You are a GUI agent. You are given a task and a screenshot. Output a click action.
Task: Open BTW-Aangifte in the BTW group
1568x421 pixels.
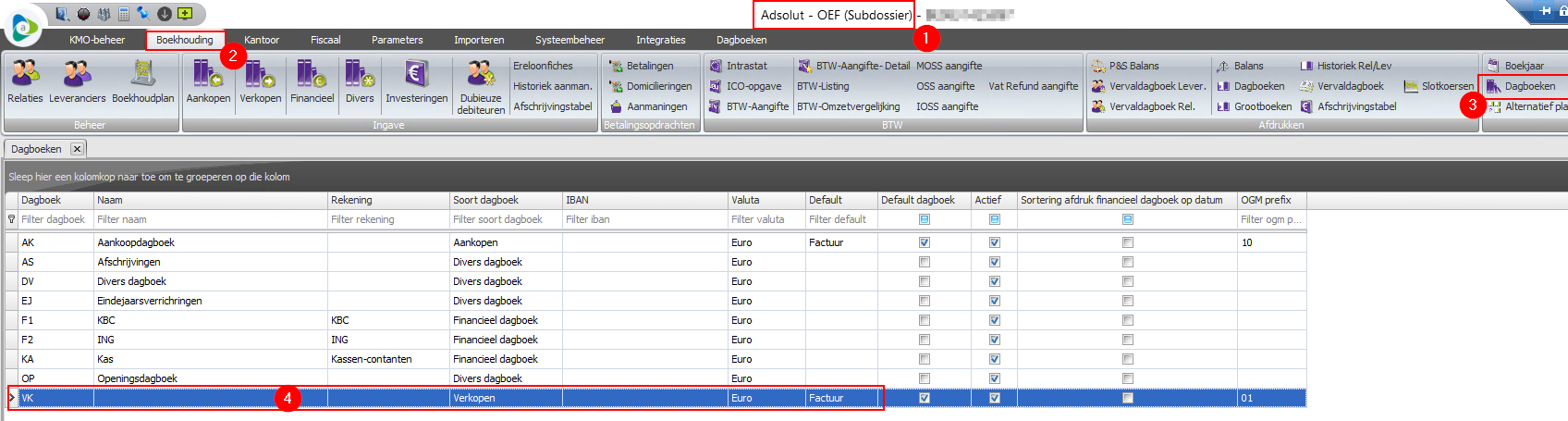point(749,106)
